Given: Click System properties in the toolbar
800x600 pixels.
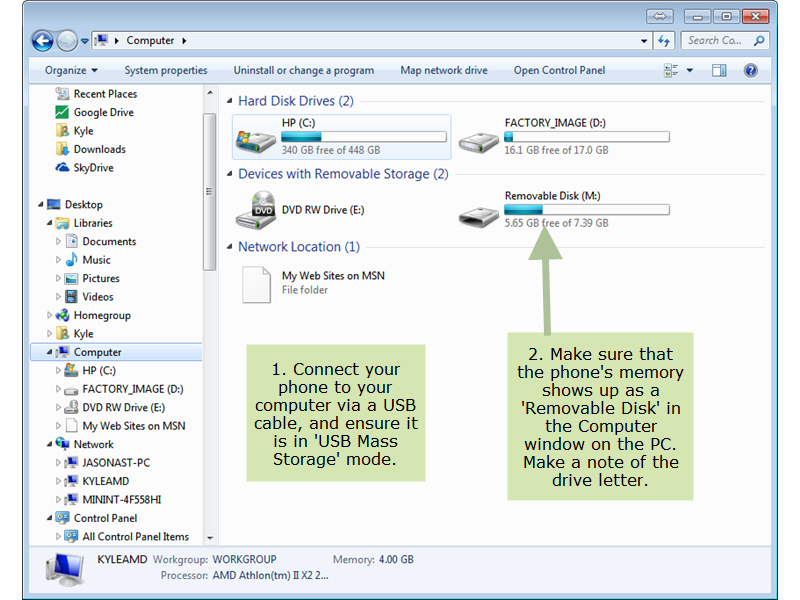Looking at the screenshot, I should point(166,70).
